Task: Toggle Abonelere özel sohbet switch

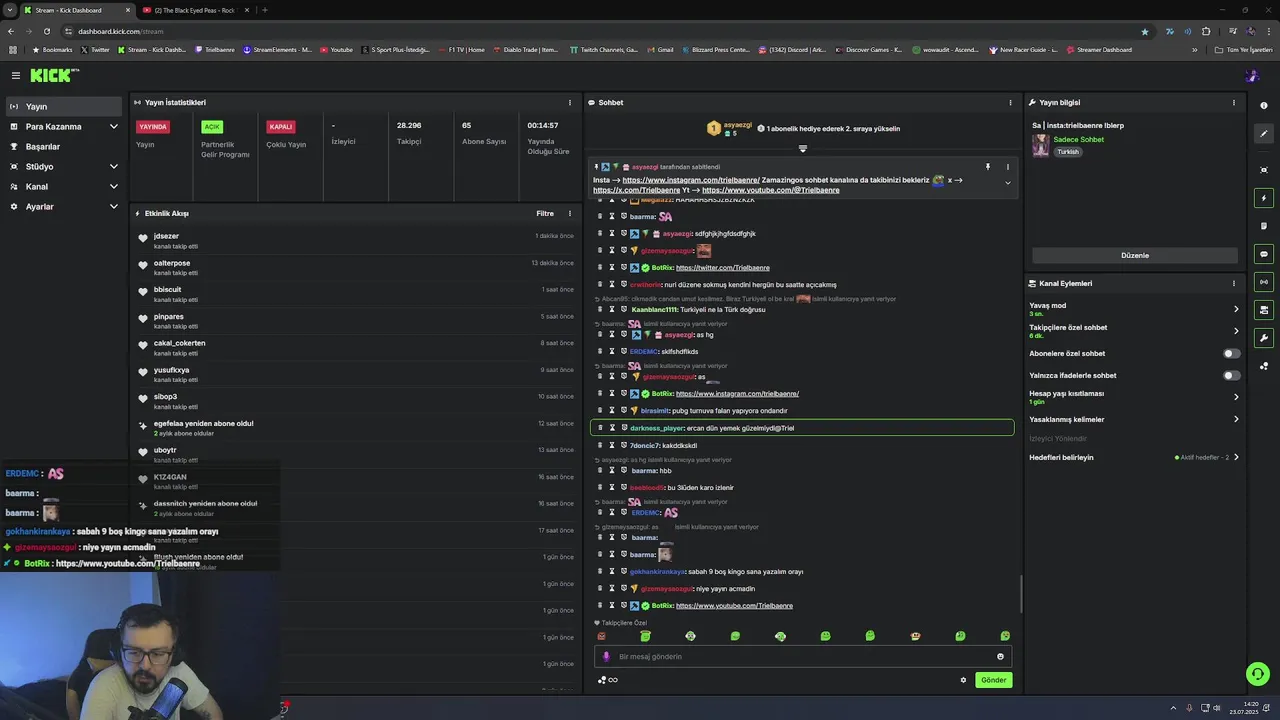Action: pos(1232,353)
